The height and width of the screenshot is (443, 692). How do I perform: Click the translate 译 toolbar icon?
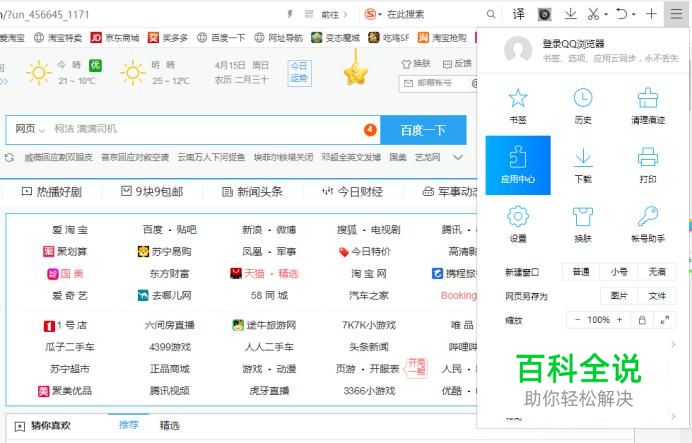tap(519, 14)
